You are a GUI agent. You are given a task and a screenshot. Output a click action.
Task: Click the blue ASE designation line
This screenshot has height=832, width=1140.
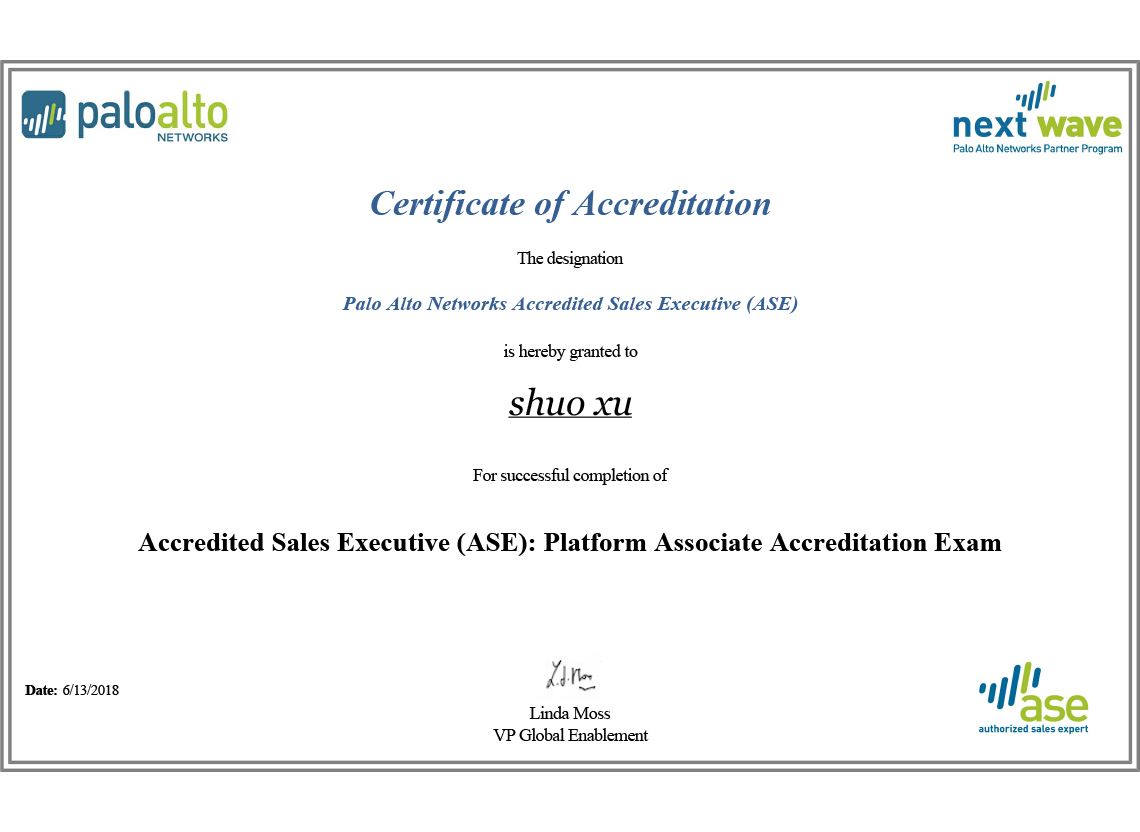570,304
